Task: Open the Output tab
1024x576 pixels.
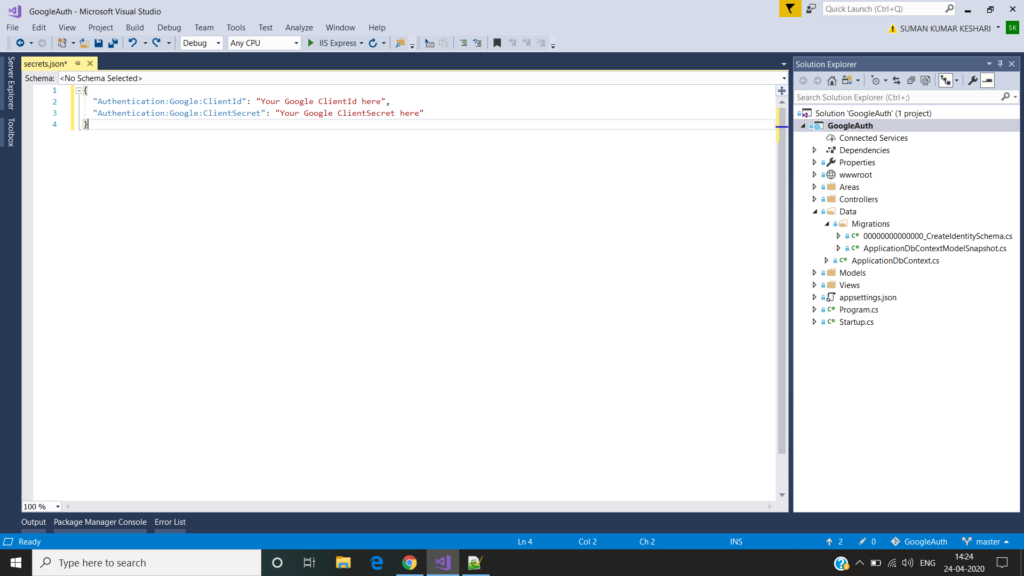Action: [x=33, y=522]
